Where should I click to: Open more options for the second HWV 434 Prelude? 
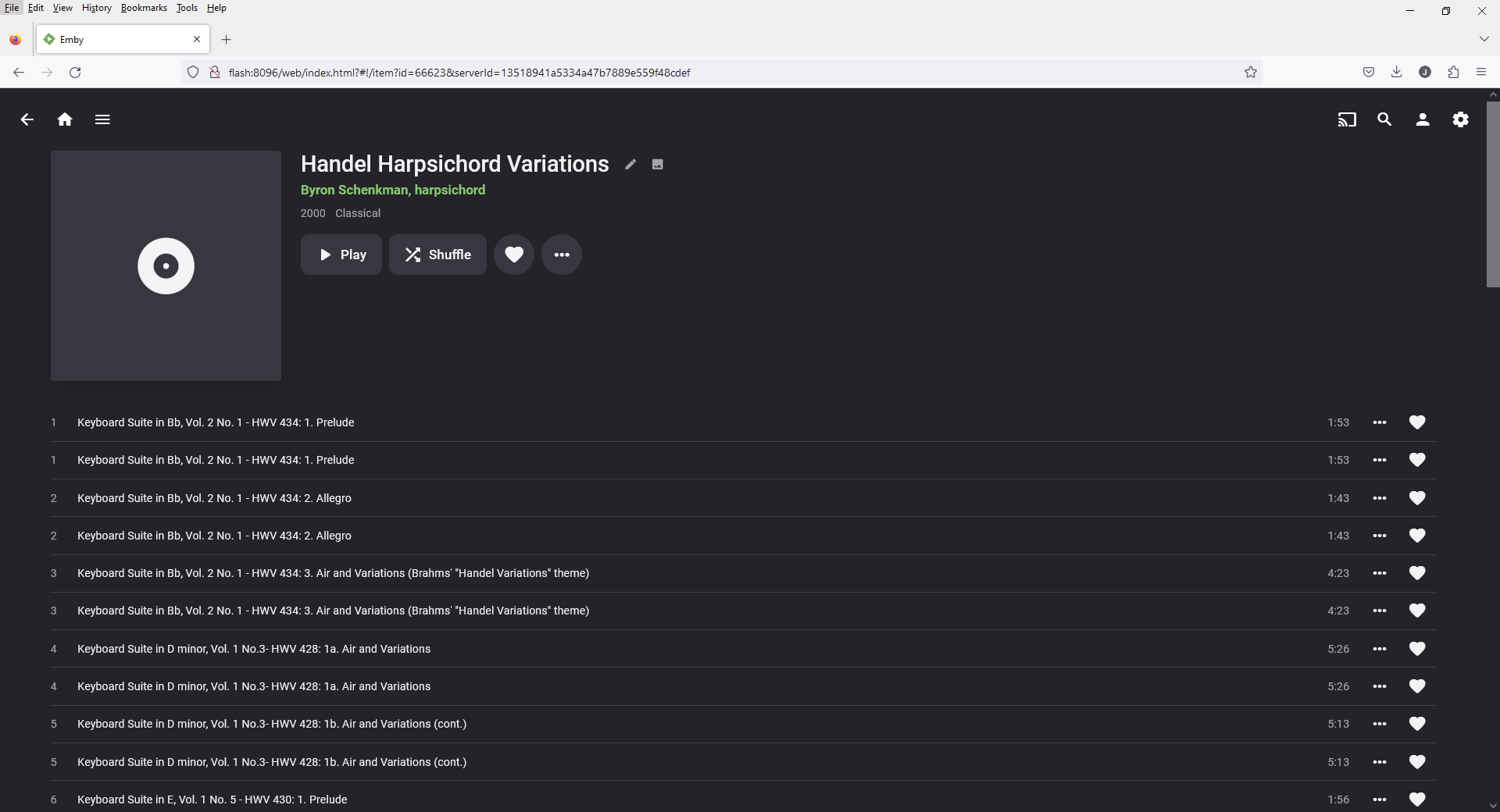point(1380,460)
